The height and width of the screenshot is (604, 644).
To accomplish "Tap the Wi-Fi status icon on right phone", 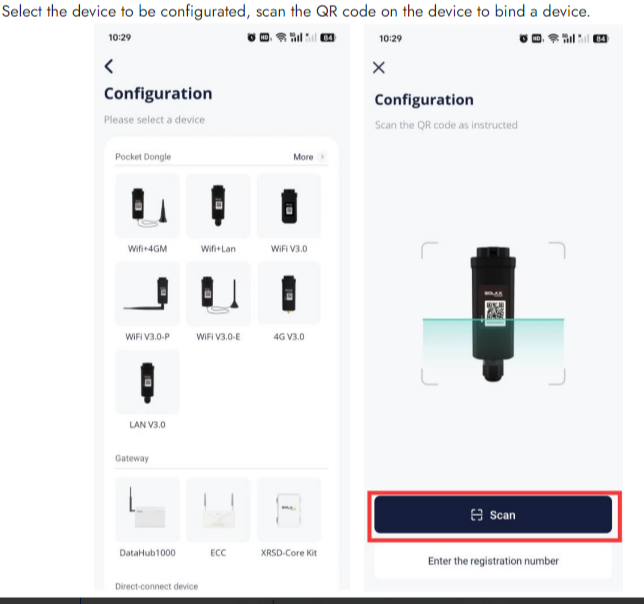I will (x=553, y=39).
